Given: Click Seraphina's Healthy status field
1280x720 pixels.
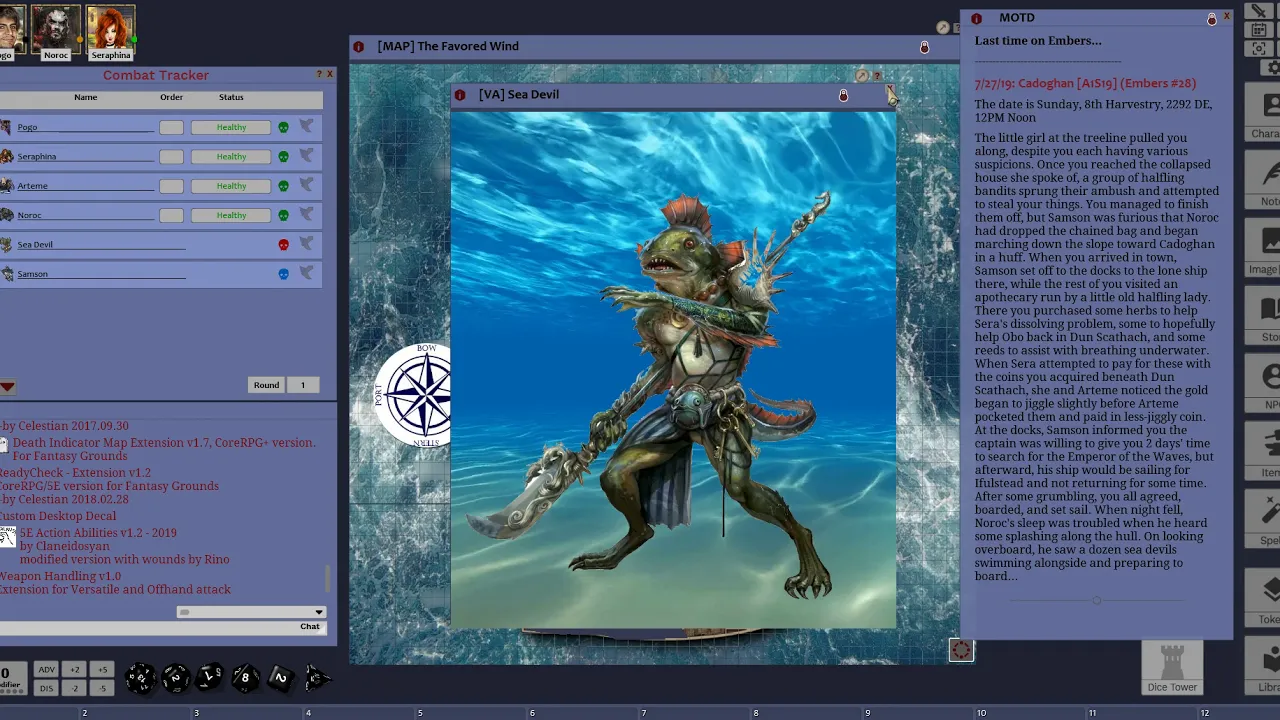Looking at the screenshot, I should pos(231,156).
